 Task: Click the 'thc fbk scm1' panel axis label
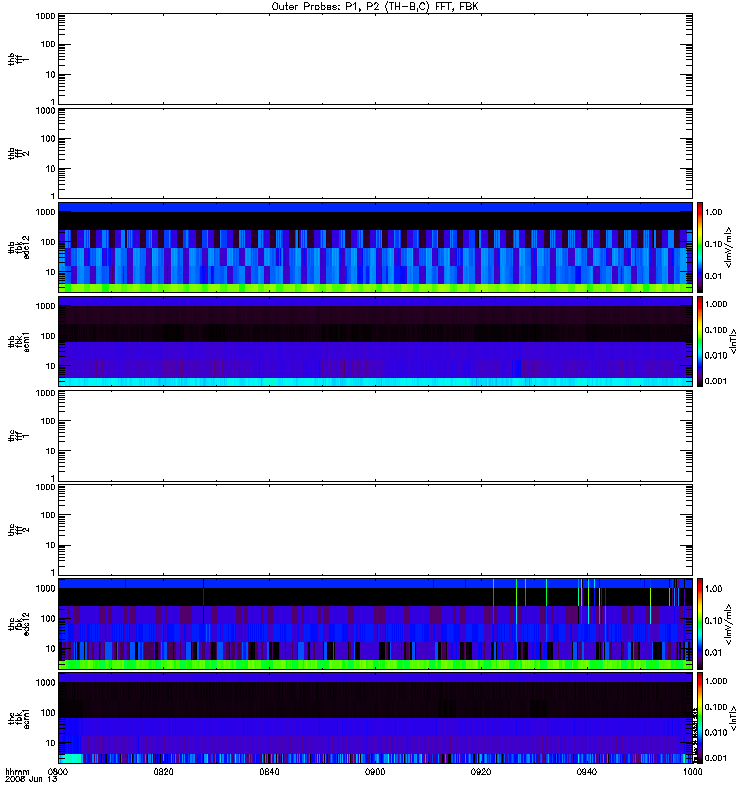[x=19, y=718]
